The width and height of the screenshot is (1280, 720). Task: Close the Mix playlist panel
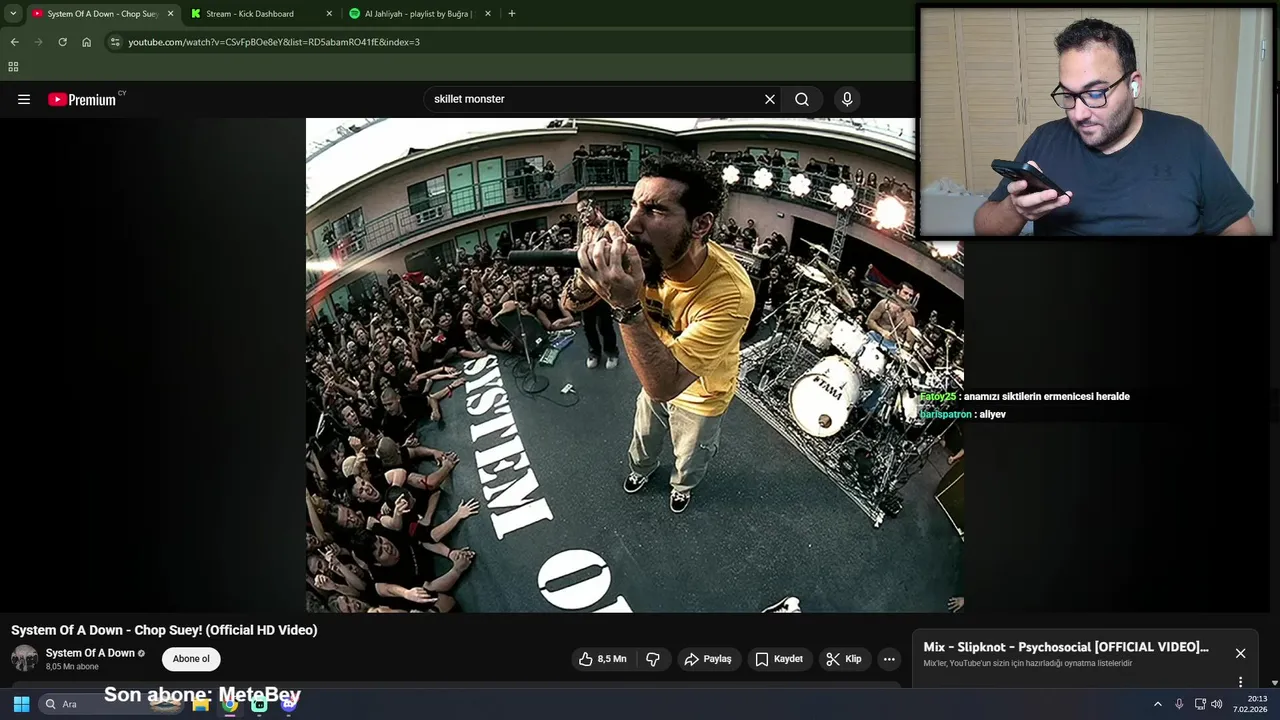tap(1240, 653)
